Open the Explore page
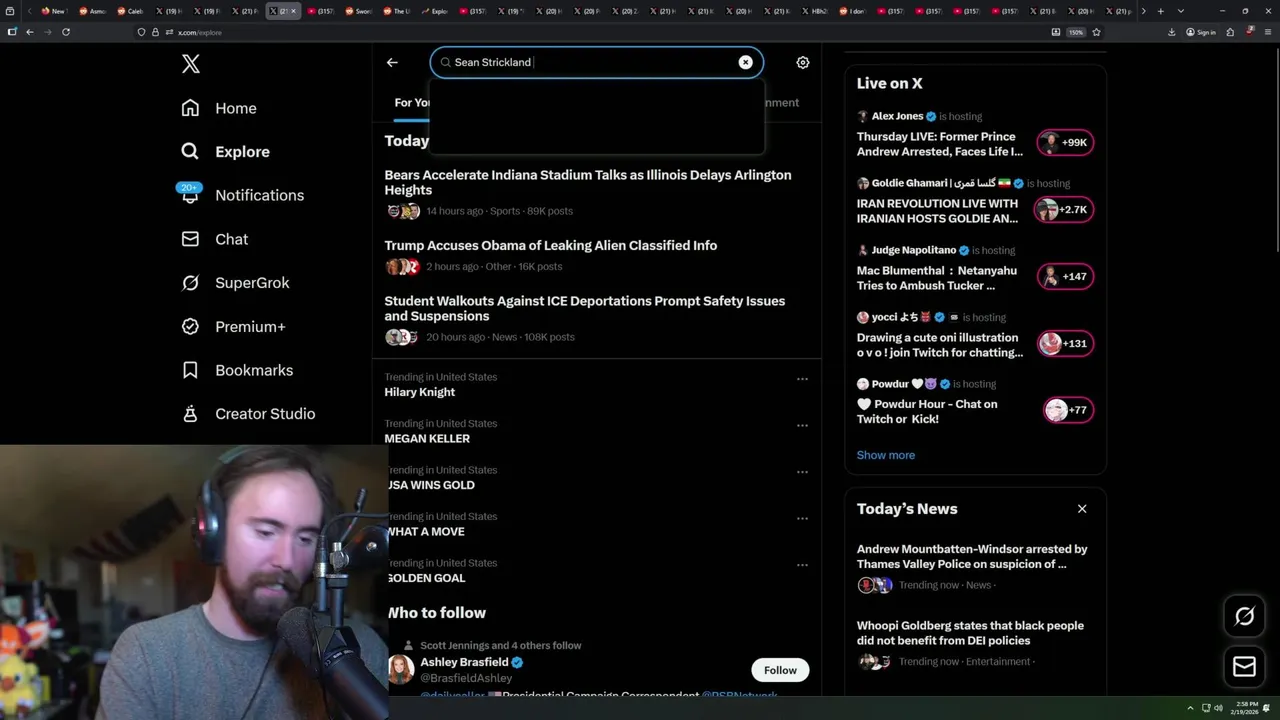 226,152
